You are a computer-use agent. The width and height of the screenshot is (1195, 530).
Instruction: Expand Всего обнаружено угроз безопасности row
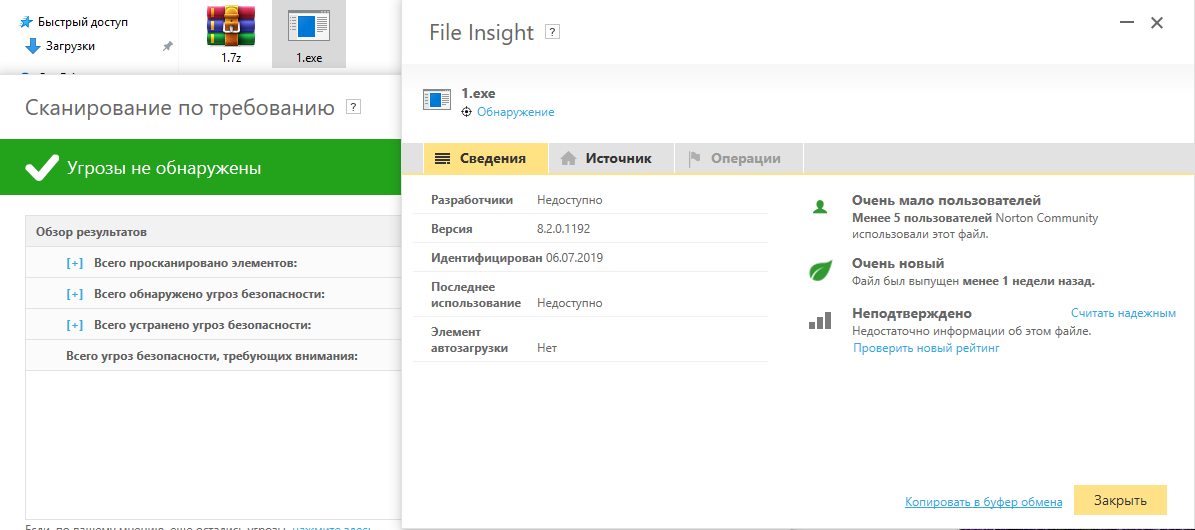coord(75,294)
